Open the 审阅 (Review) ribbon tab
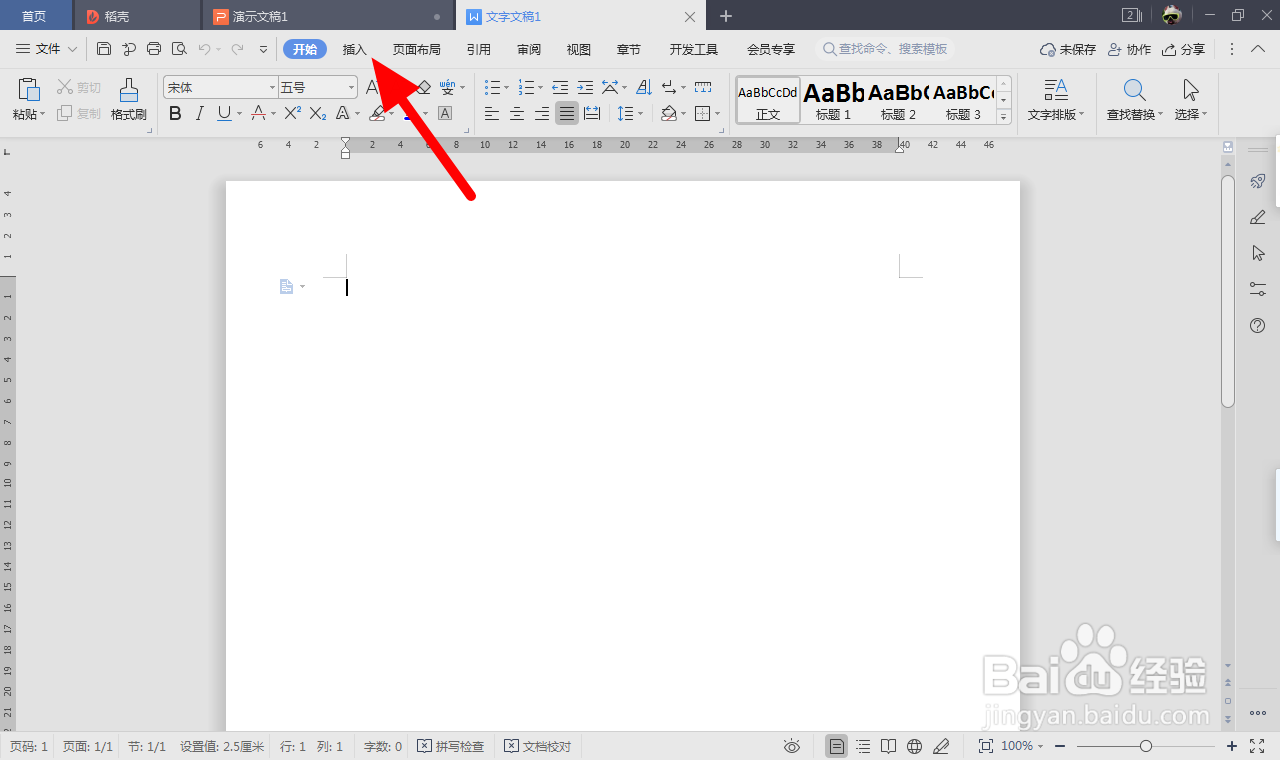Viewport: 1280px width, 760px height. 529,49
